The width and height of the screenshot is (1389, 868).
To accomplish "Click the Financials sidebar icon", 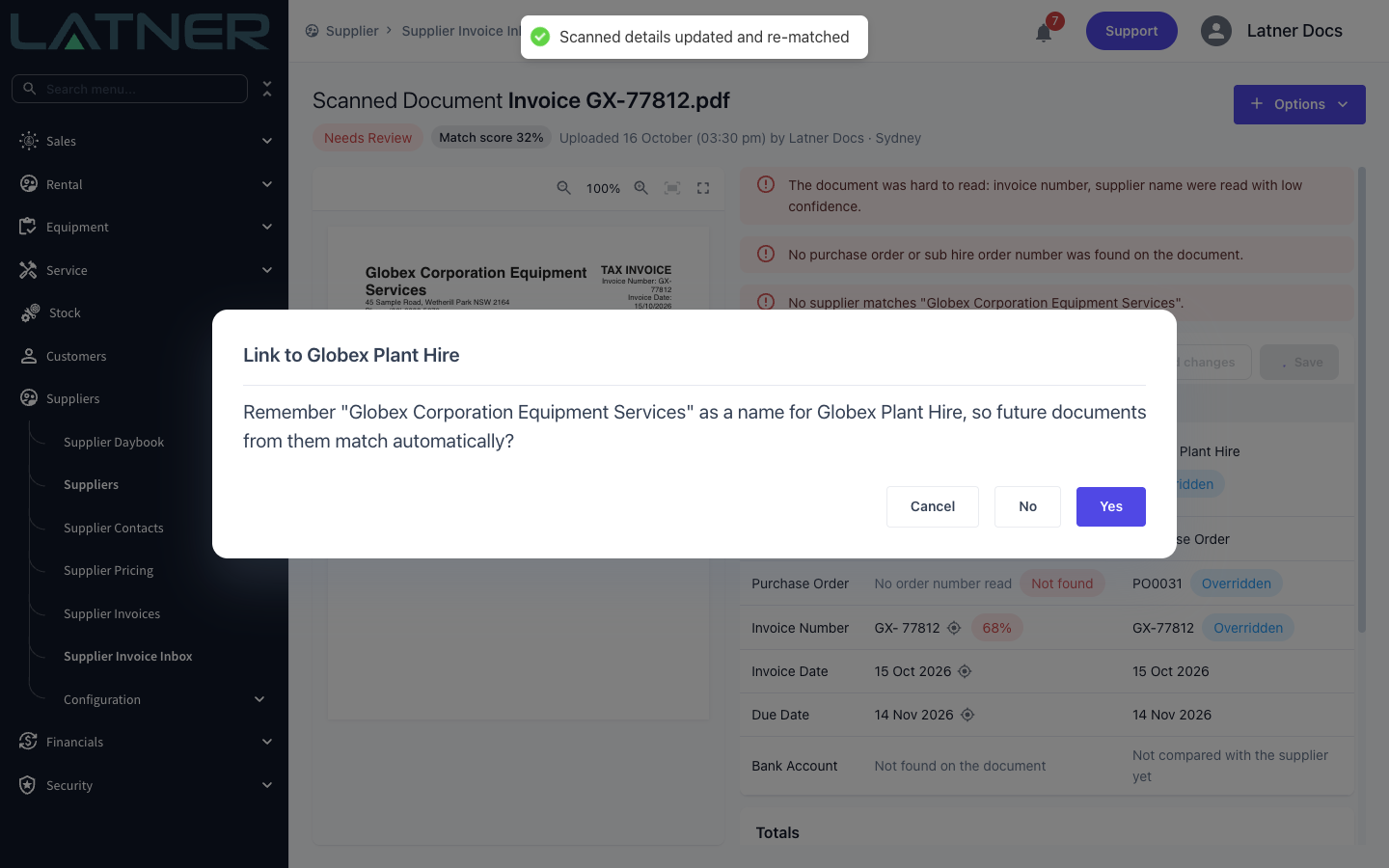I will click(28, 742).
